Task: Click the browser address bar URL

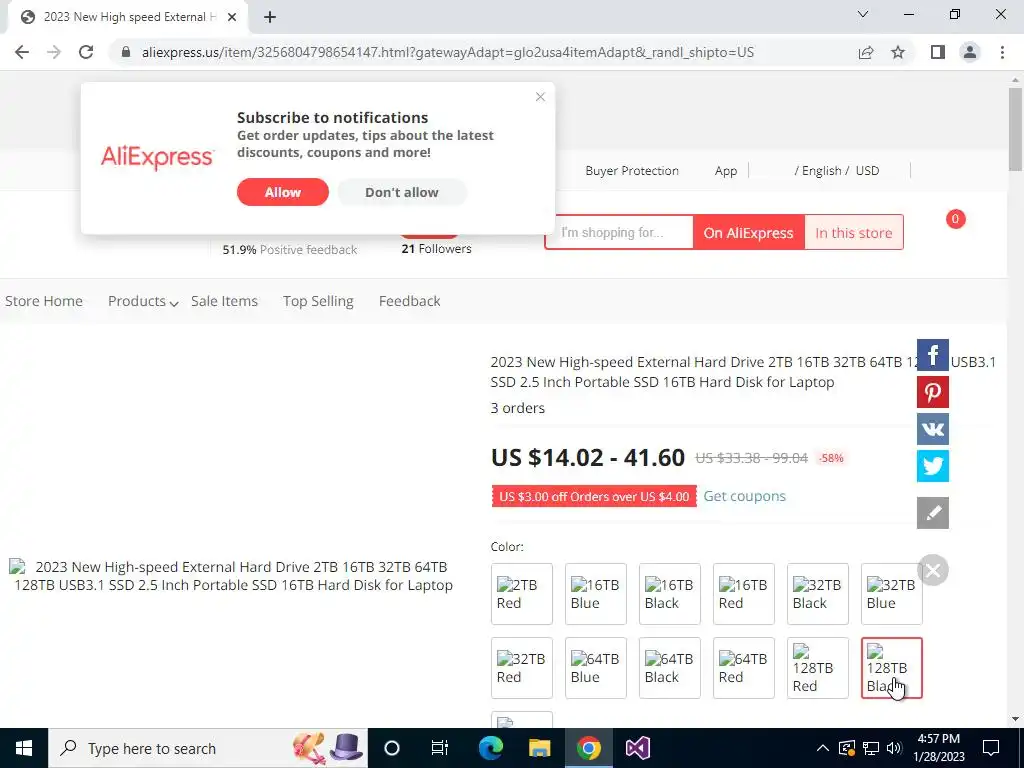Action: [447, 52]
